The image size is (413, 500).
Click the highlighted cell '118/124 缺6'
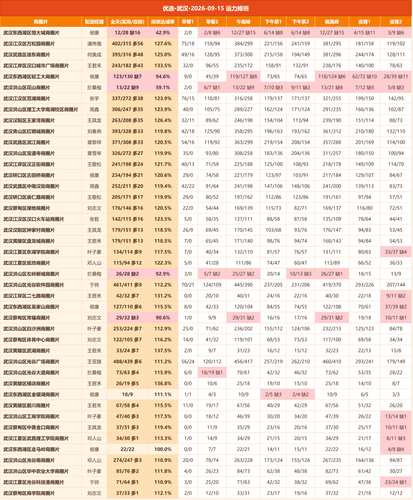[x=332, y=77]
